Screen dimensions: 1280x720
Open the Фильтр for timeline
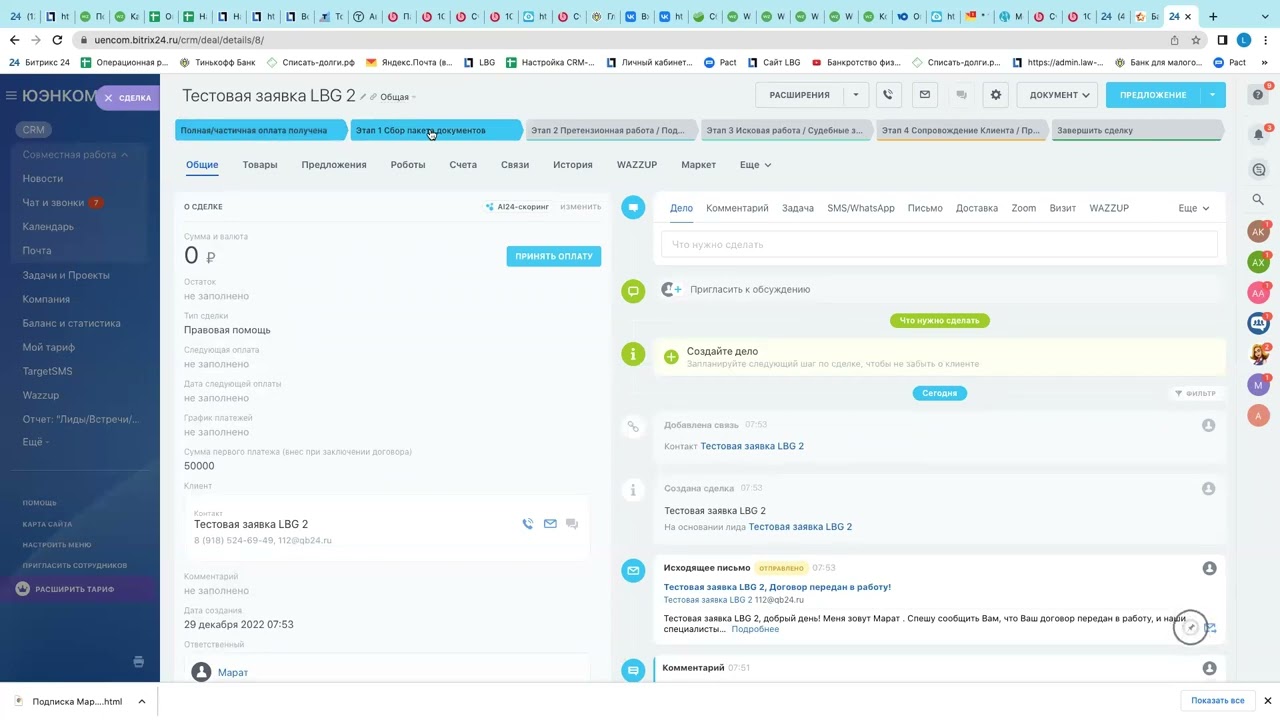pyautogui.click(x=1195, y=394)
